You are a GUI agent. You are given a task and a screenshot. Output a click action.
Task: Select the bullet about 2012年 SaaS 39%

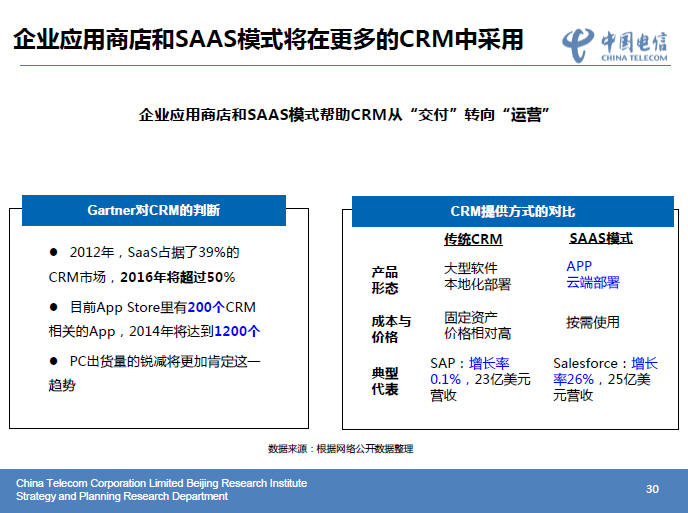[144, 265]
